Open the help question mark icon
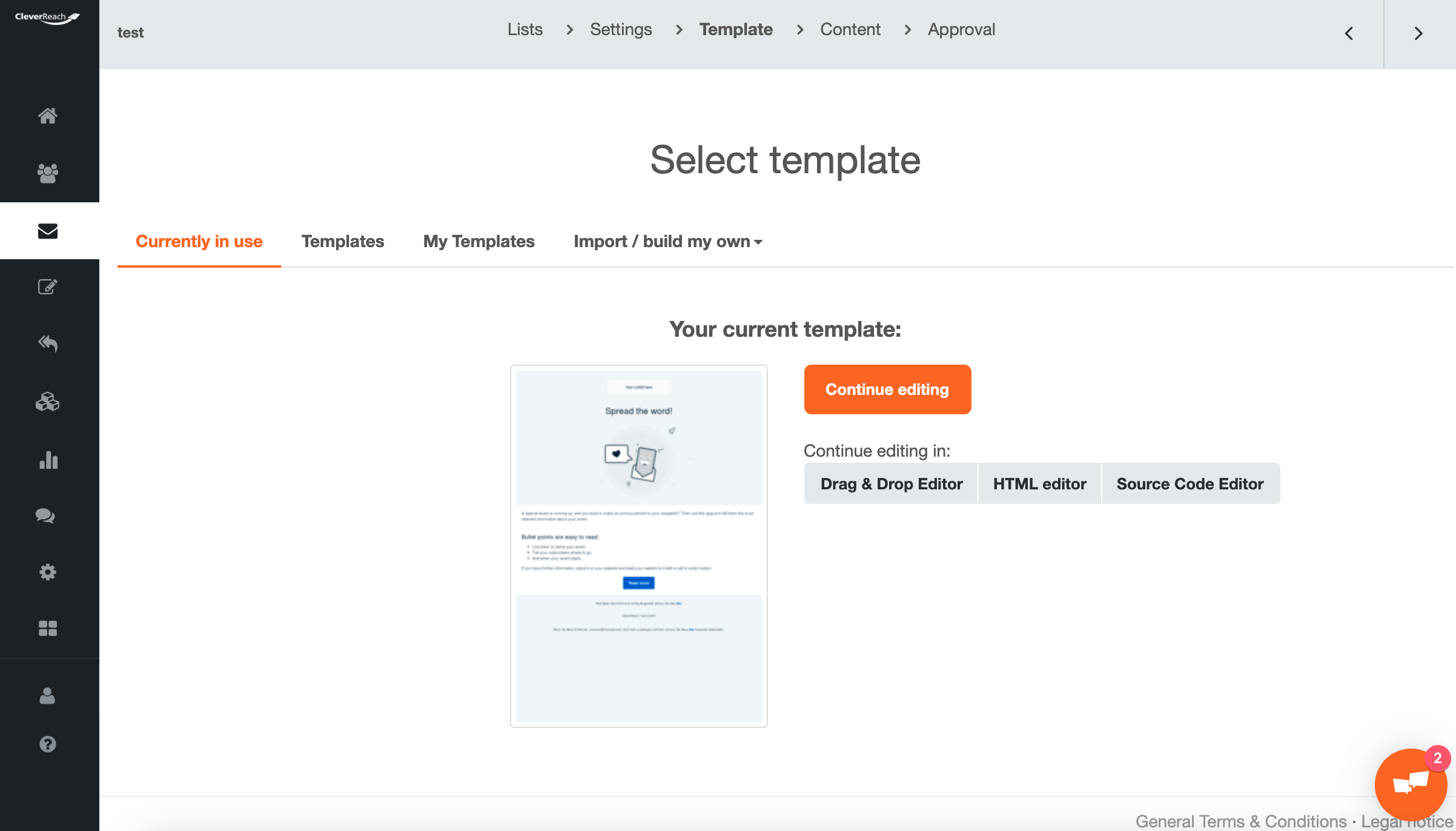The height and width of the screenshot is (831, 1456). point(48,744)
